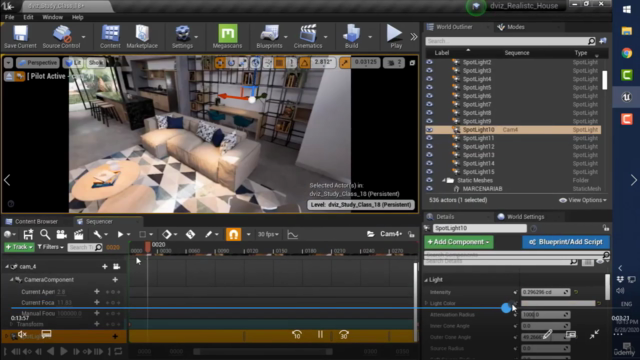Click the SpotLight10 name field

480,228
